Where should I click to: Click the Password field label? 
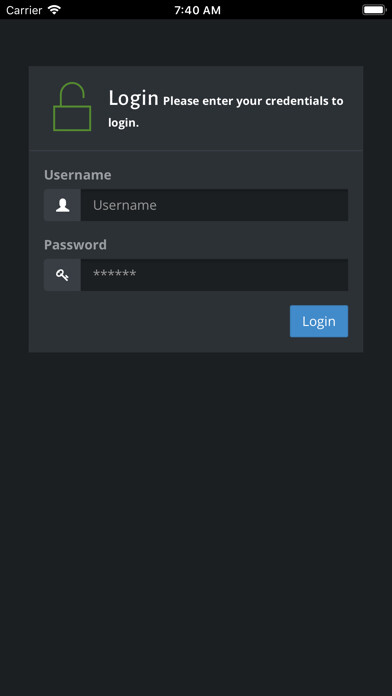75,245
